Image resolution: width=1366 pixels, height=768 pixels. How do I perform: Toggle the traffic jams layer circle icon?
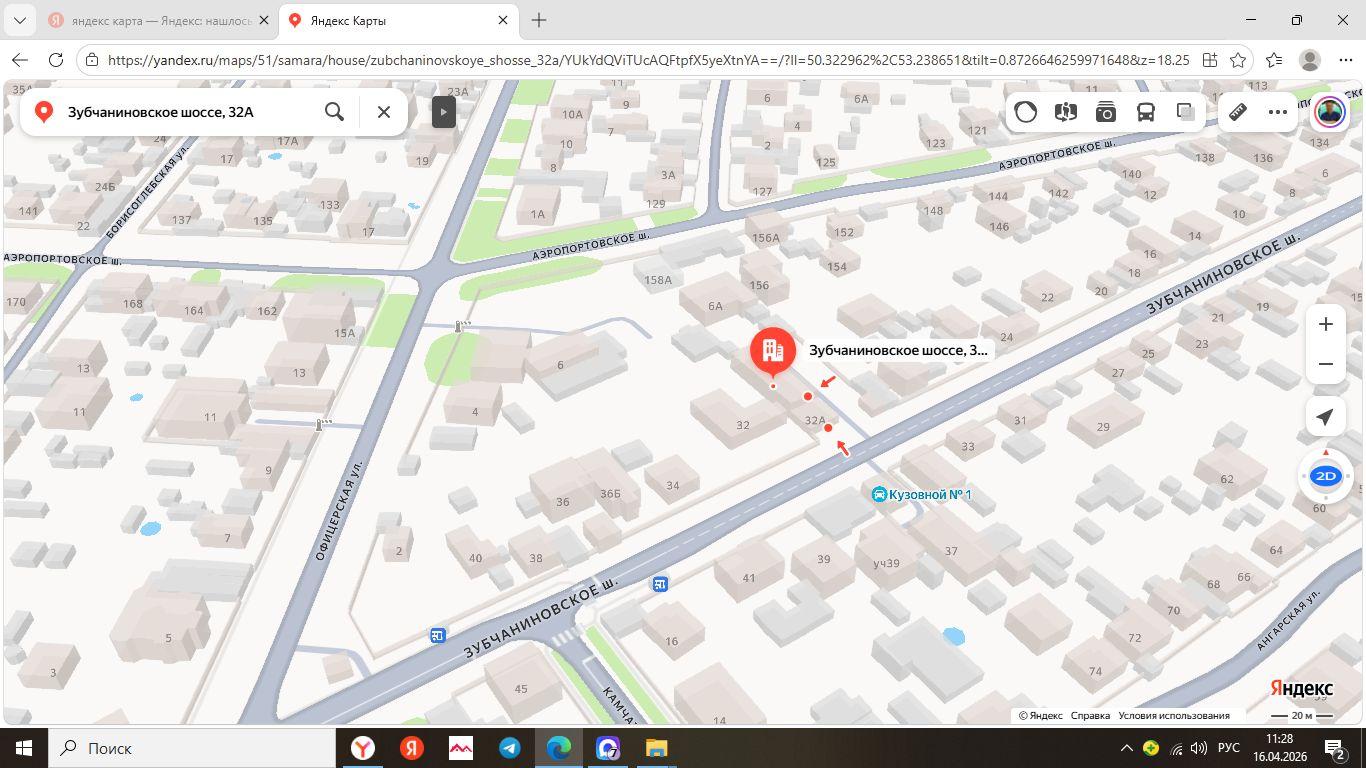[x=1026, y=112]
